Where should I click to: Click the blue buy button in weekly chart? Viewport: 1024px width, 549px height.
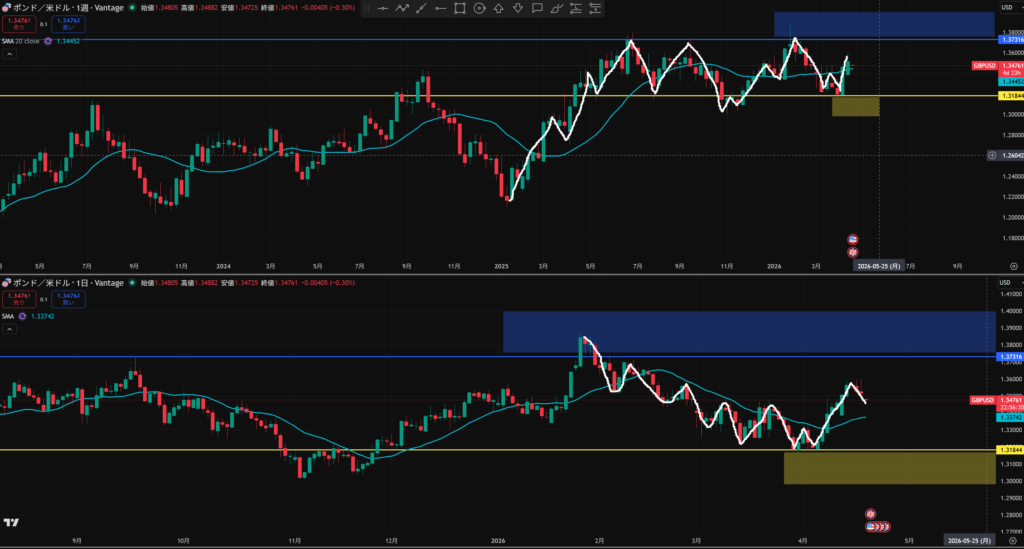pos(69,23)
